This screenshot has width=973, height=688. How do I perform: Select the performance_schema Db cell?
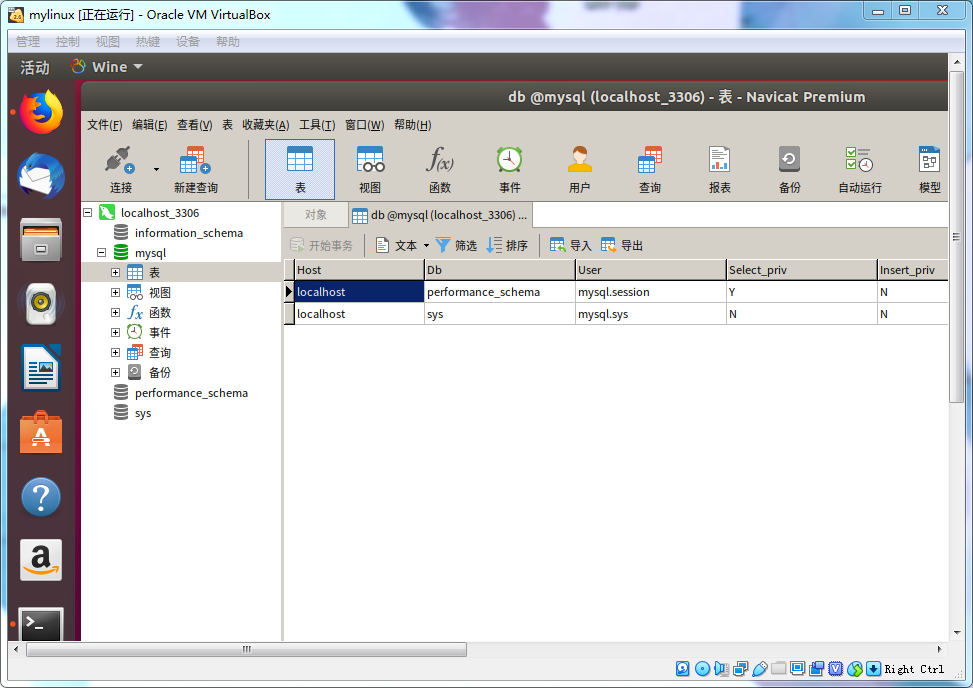pos(500,292)
